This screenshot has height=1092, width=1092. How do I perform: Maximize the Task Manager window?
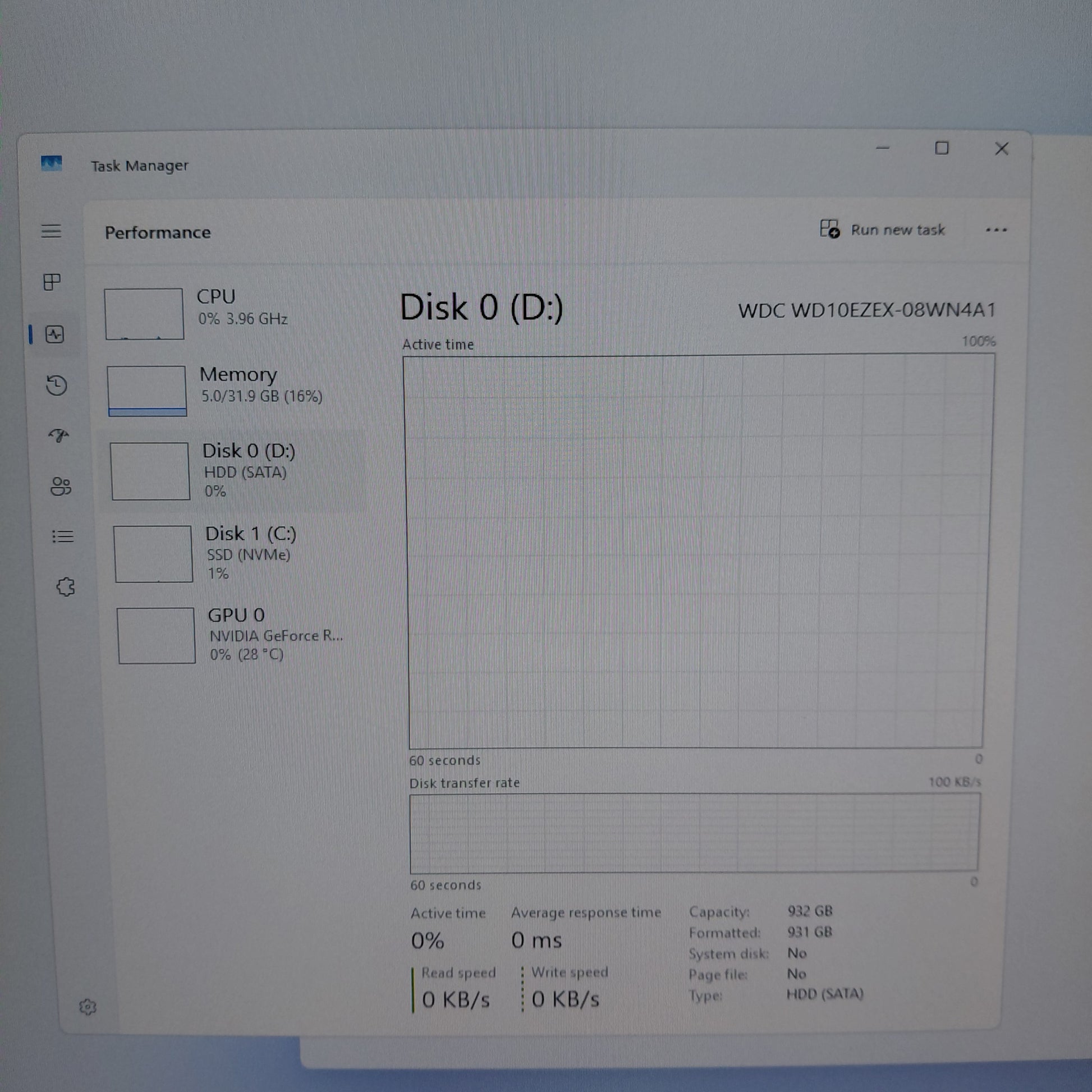point(942,148)
